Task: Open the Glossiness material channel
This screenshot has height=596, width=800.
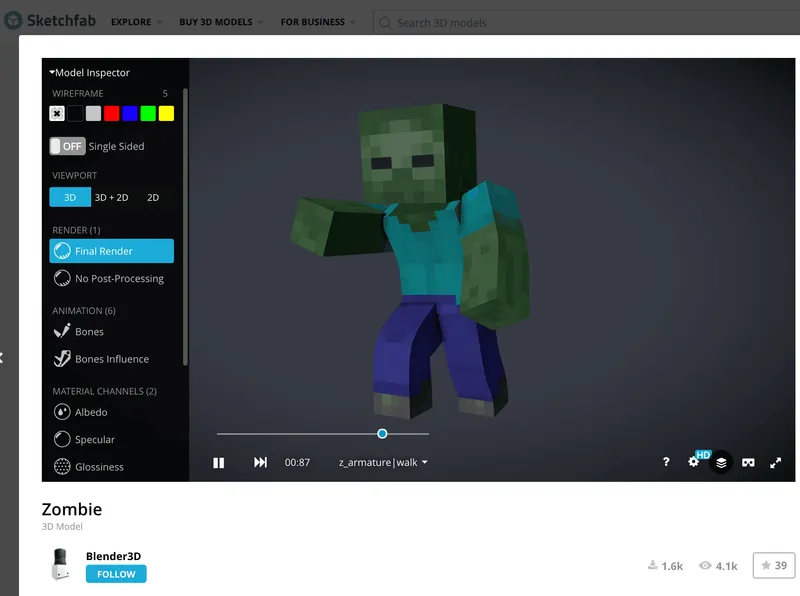Action: pos(63,466)
